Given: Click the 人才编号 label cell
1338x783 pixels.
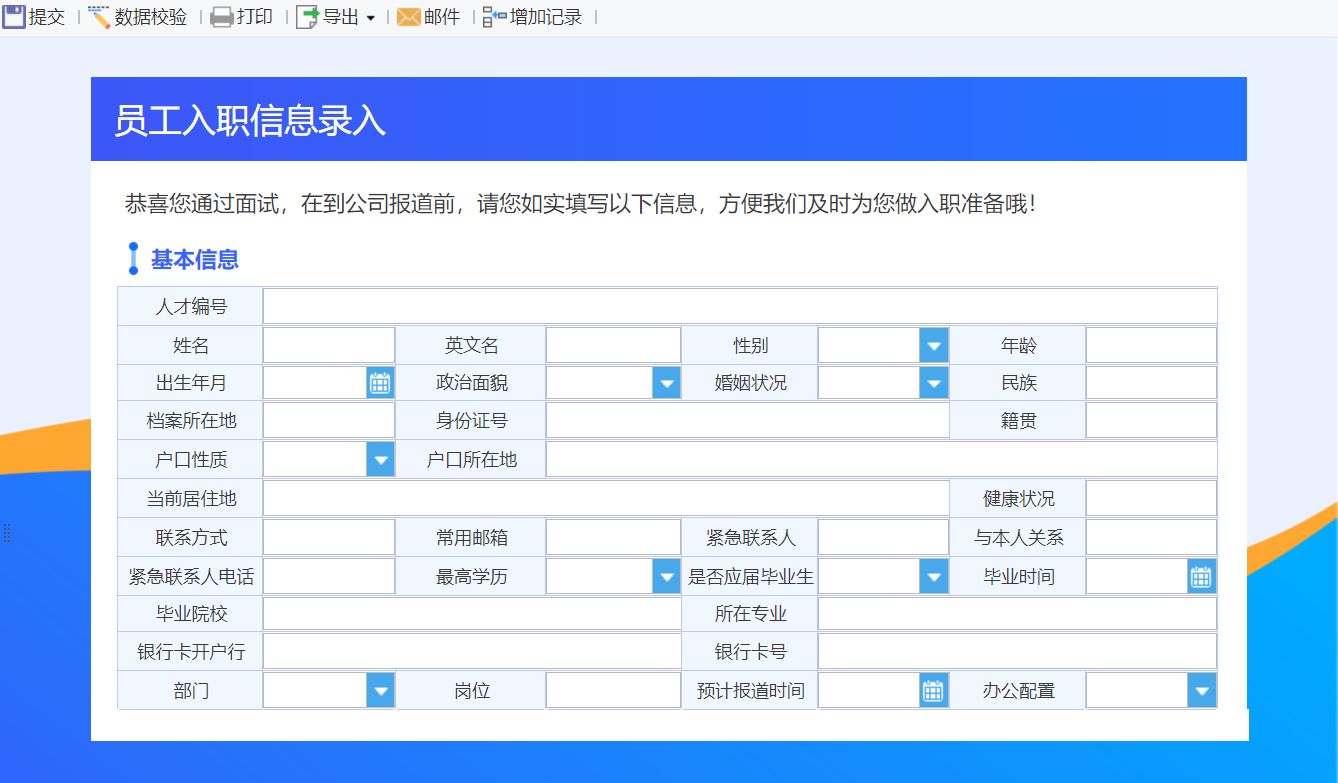Looking at the screenshot, I should click(x=191, y=306).
